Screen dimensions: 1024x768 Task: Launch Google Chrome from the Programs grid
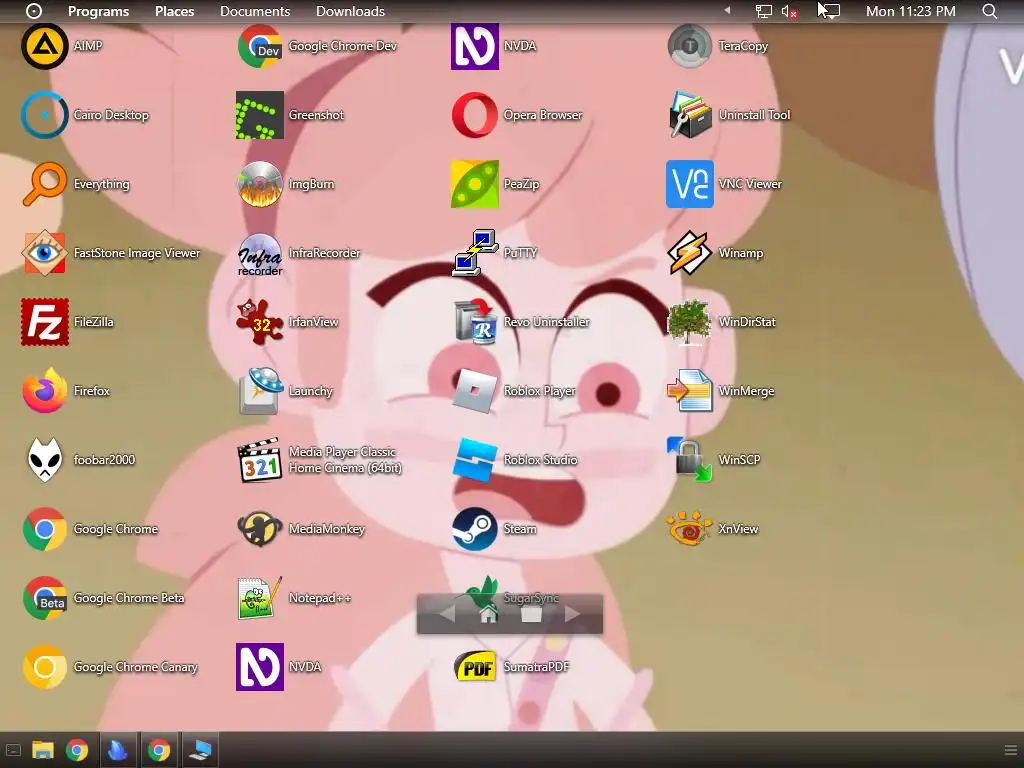[x=44, y=529]
